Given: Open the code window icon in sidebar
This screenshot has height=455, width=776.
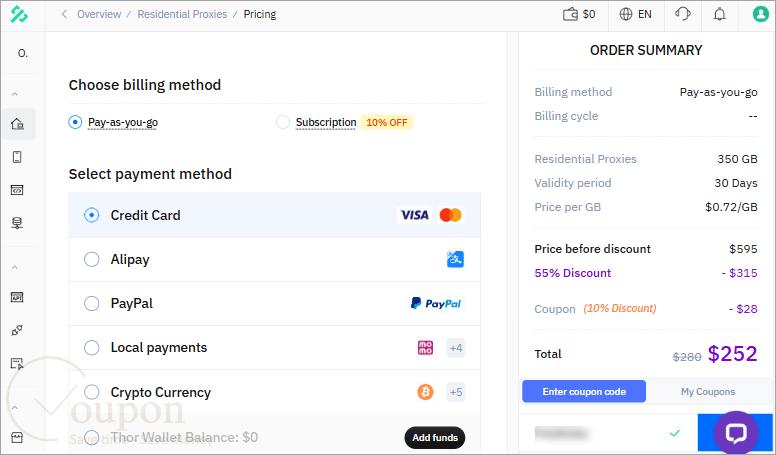Looking at the screenshot, I should [17, 190].
